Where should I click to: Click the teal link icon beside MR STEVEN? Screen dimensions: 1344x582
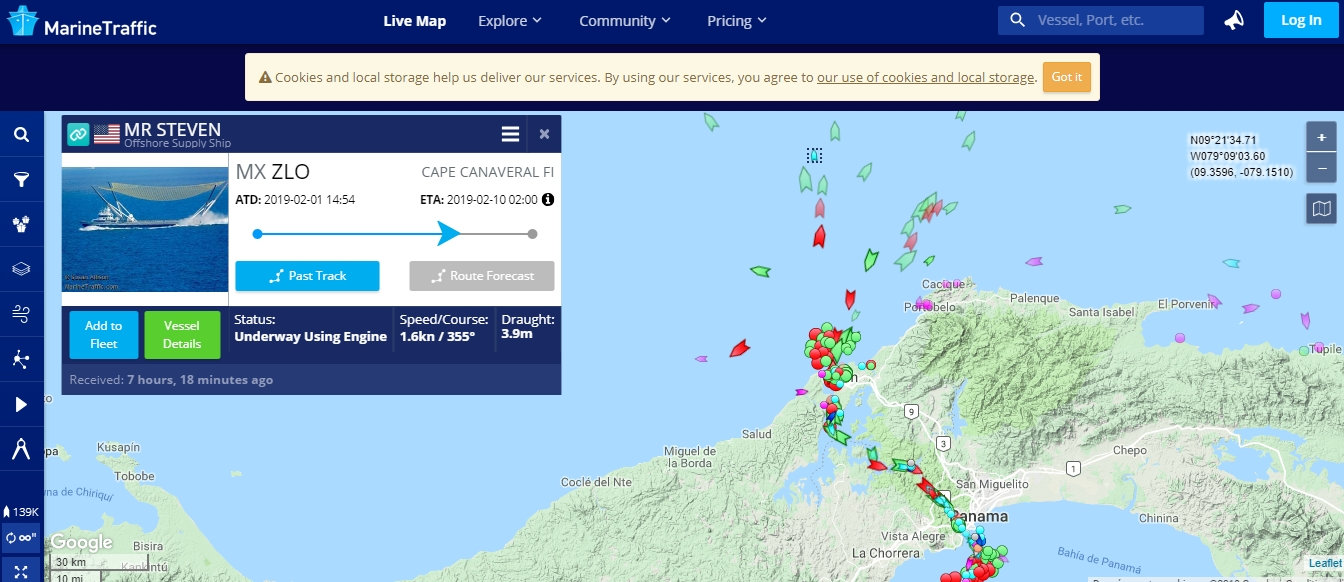pos(78,134)
